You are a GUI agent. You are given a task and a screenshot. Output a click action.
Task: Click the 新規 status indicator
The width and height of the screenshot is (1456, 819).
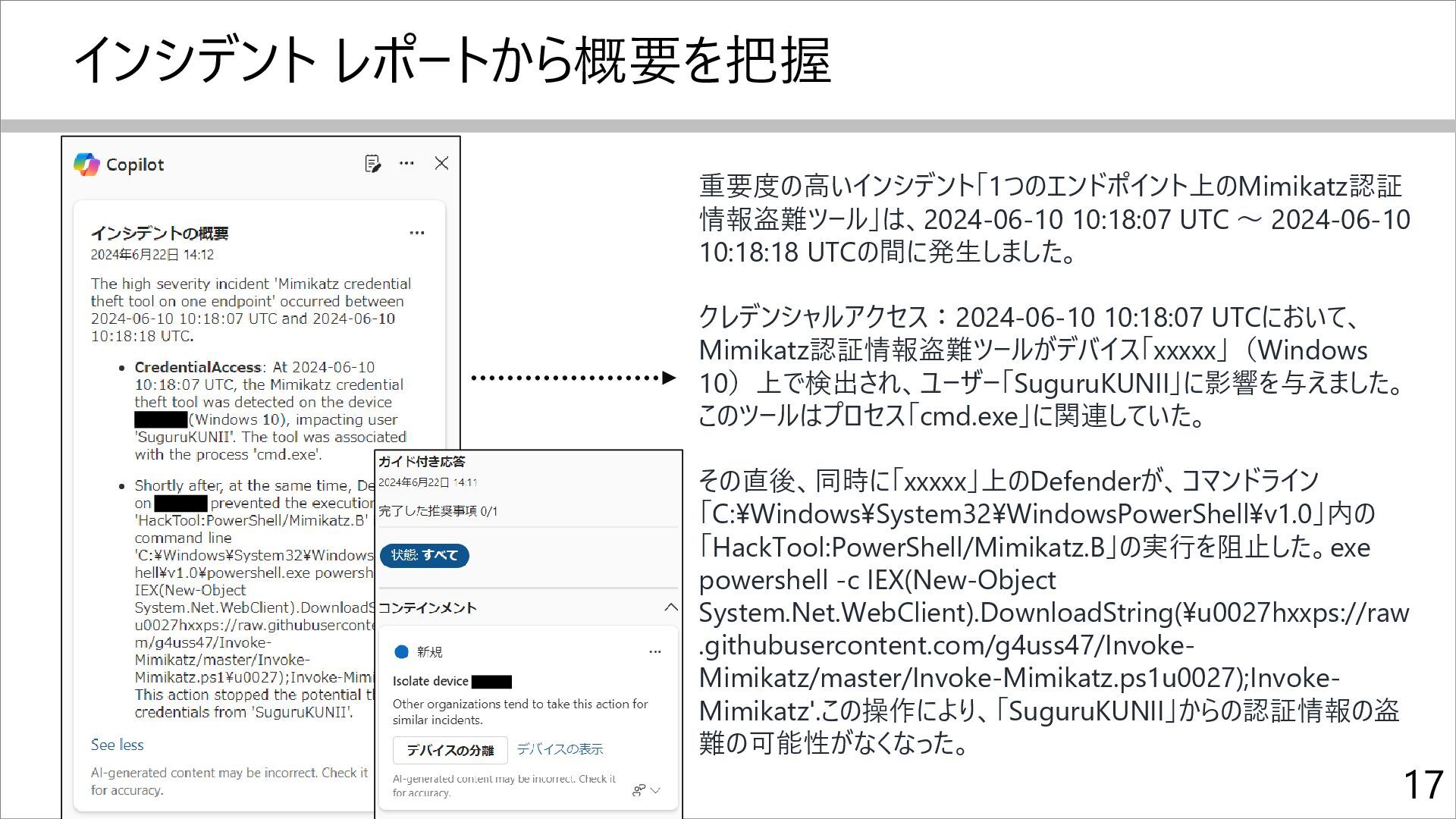click(419, 651)
